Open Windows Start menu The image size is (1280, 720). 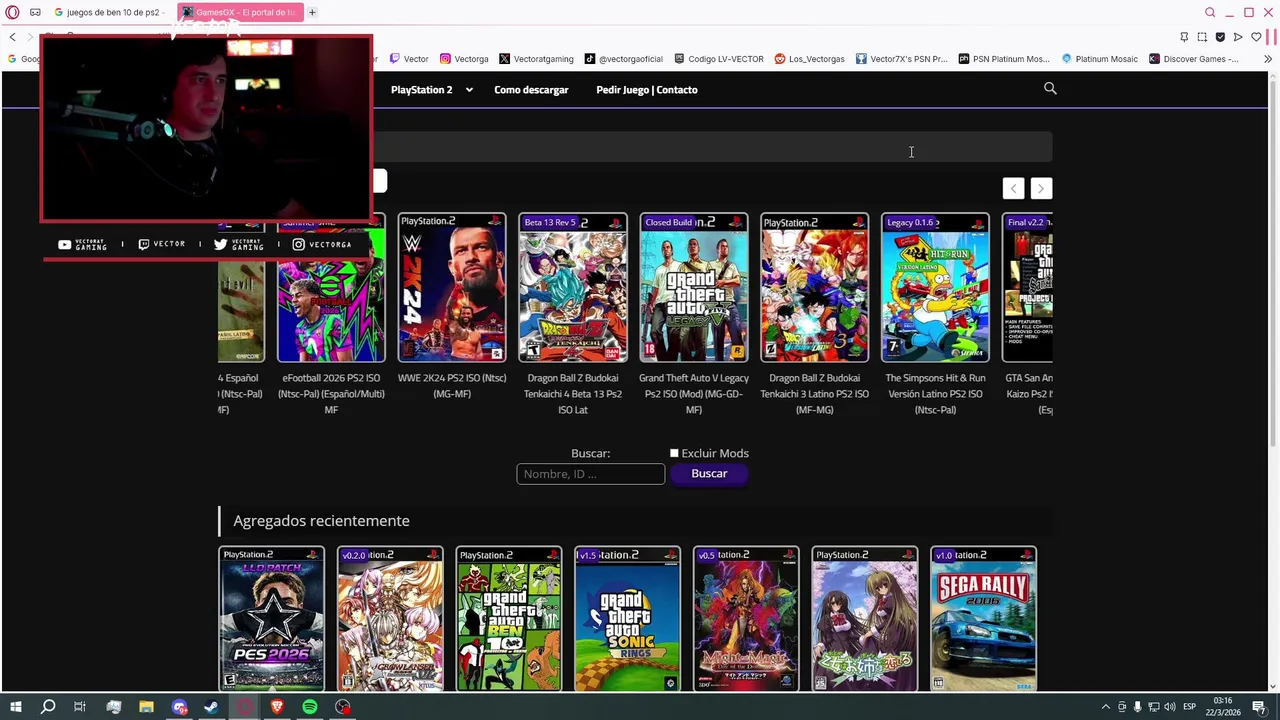click(x=15, y=707)
